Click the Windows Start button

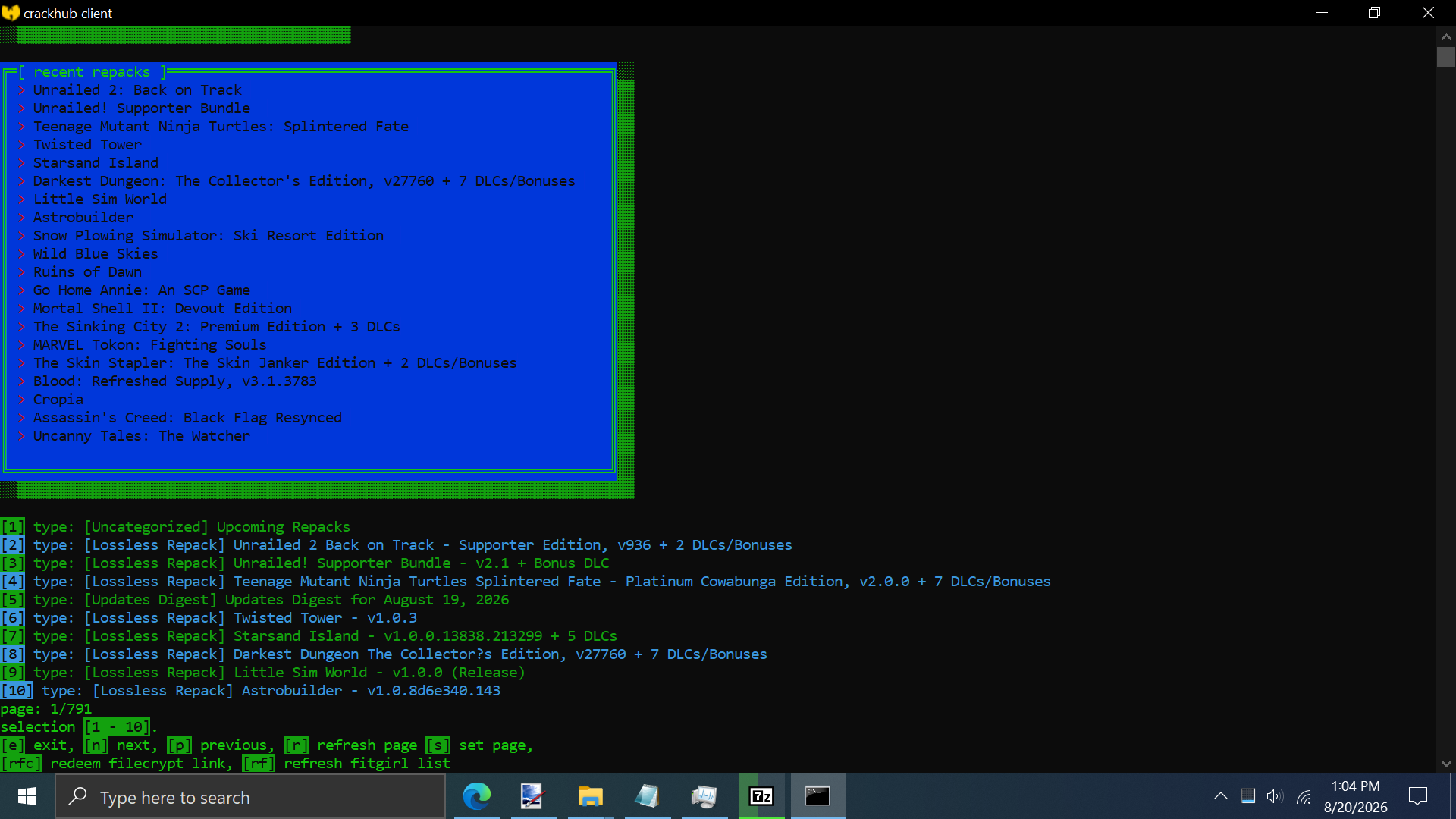(x=27, y=796)
